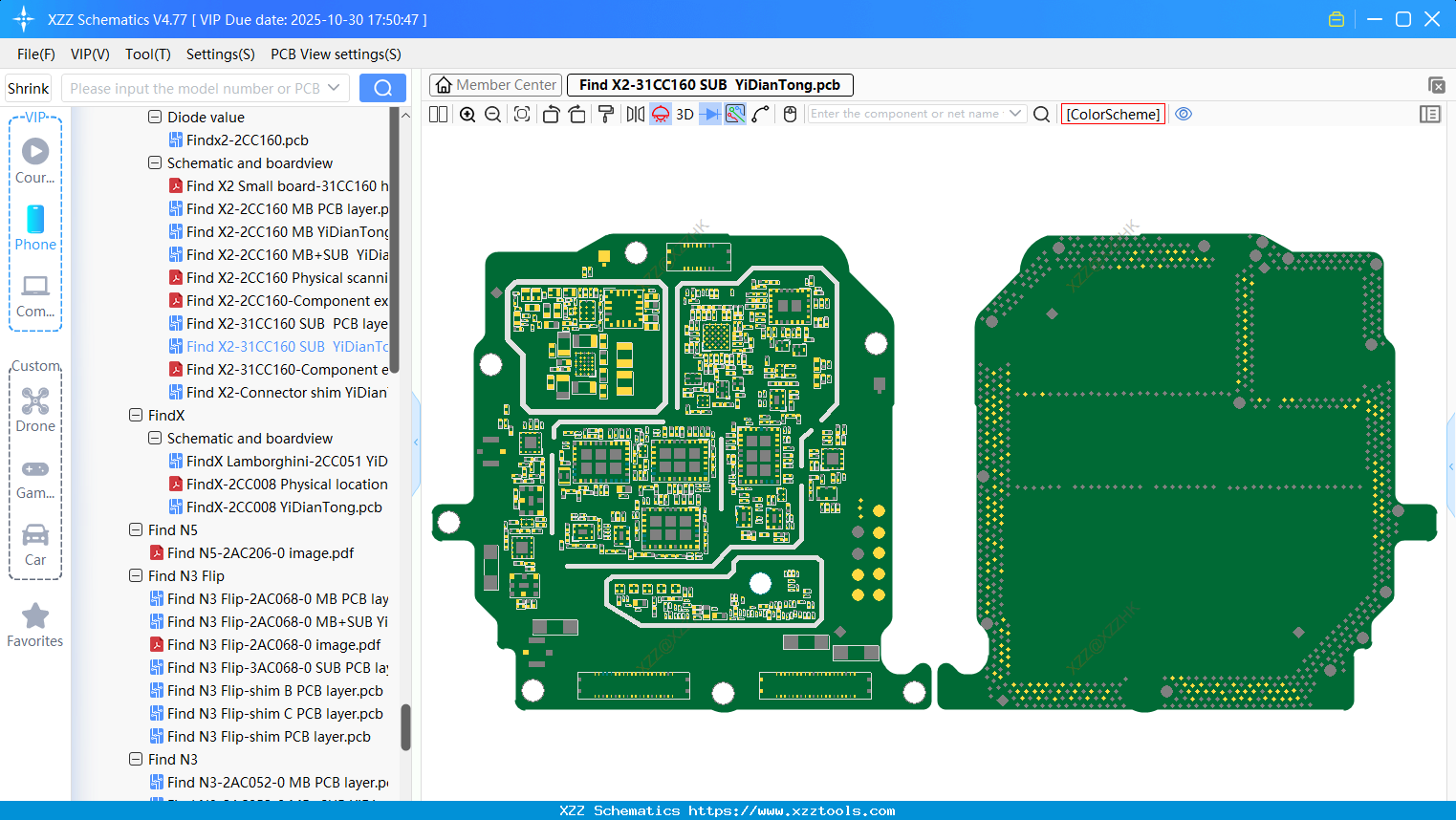Select the Car category in sidebar
The height and width of the screenshot is (820, 1456).
pyautogui.click(x=35, y=545)
